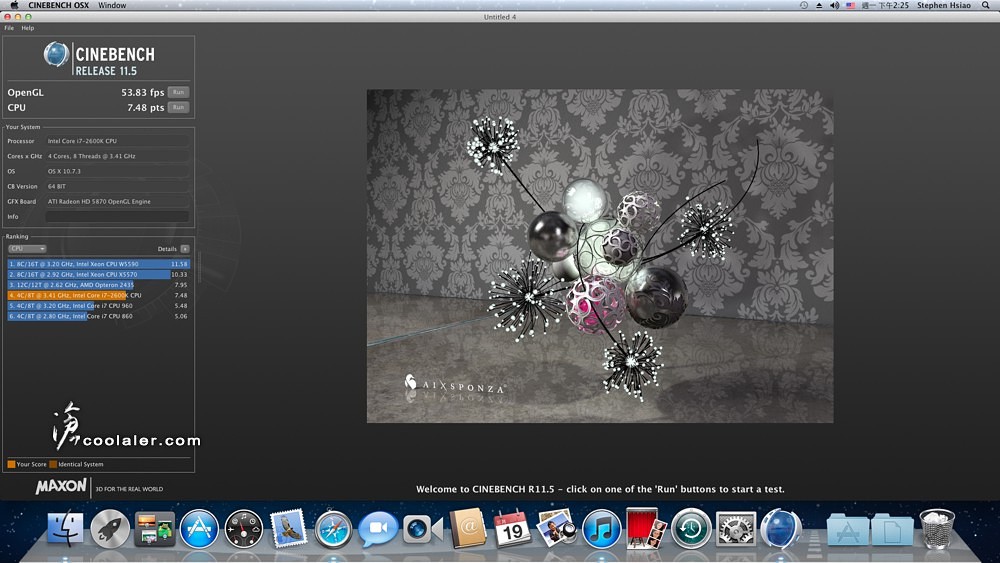Click the MAXON logo
1000x563 pixels.
click(61, 486)
